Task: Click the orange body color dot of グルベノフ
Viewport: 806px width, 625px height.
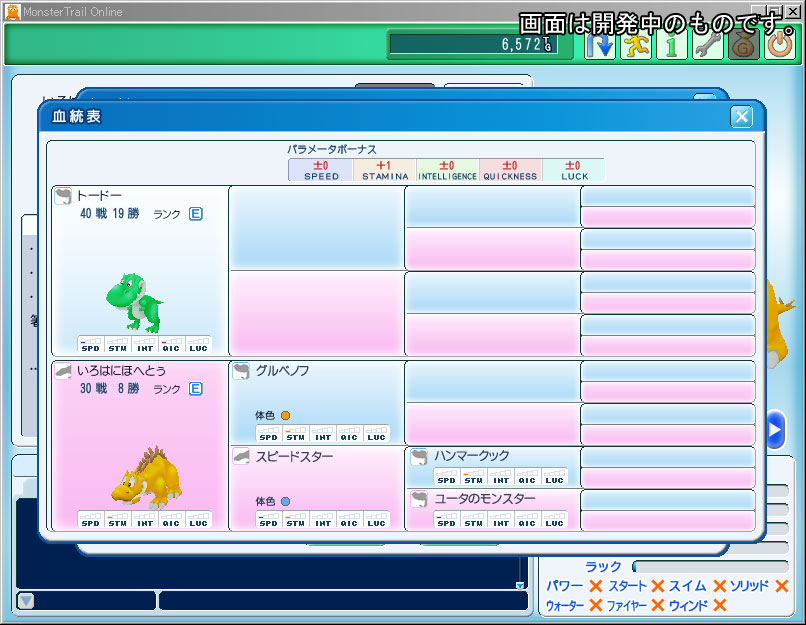Action: (285, 415)
